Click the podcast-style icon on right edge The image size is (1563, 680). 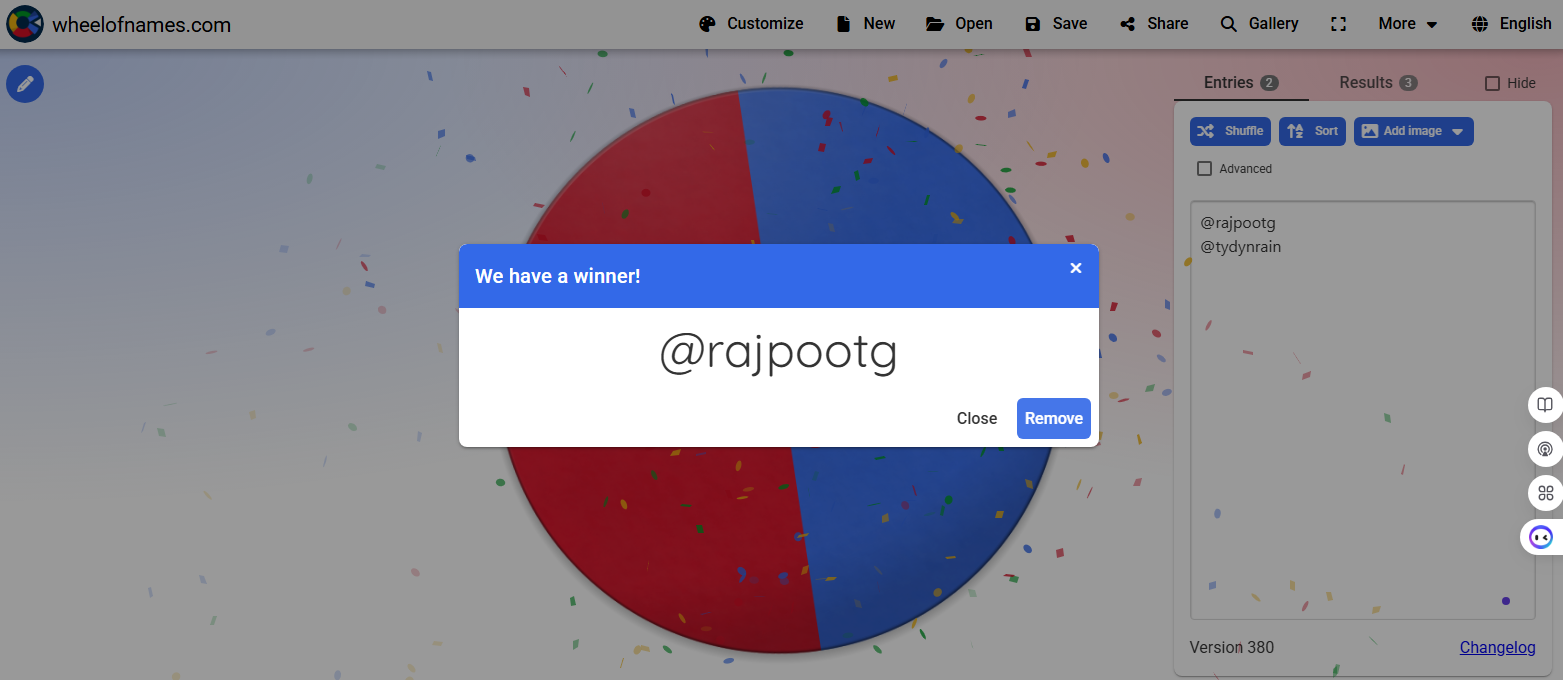click(1545, 449)
